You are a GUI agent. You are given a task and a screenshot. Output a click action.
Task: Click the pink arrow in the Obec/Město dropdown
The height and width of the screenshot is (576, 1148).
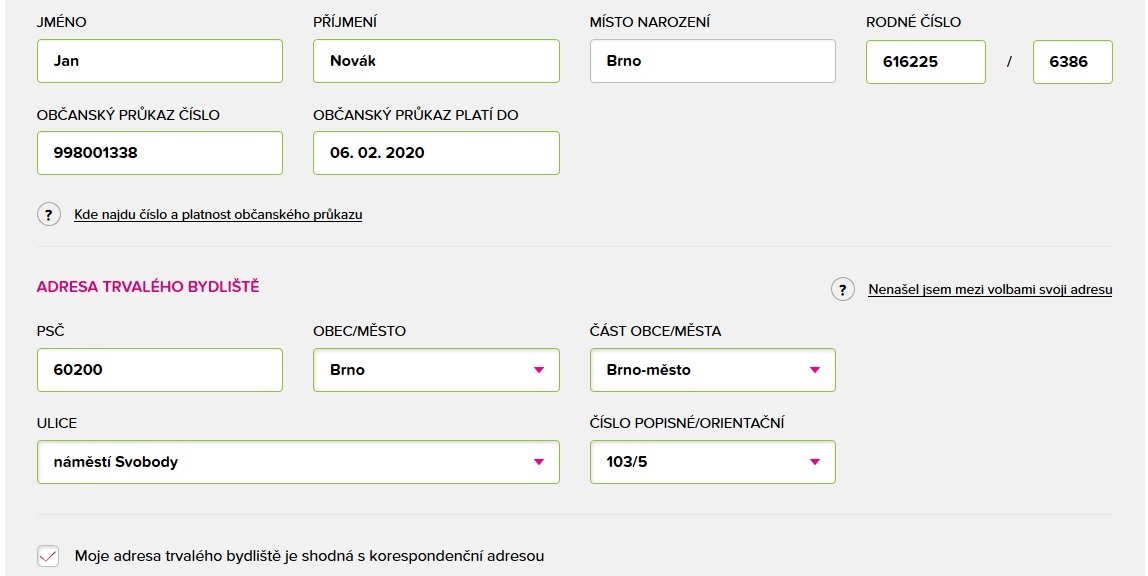tap(539, 370)
